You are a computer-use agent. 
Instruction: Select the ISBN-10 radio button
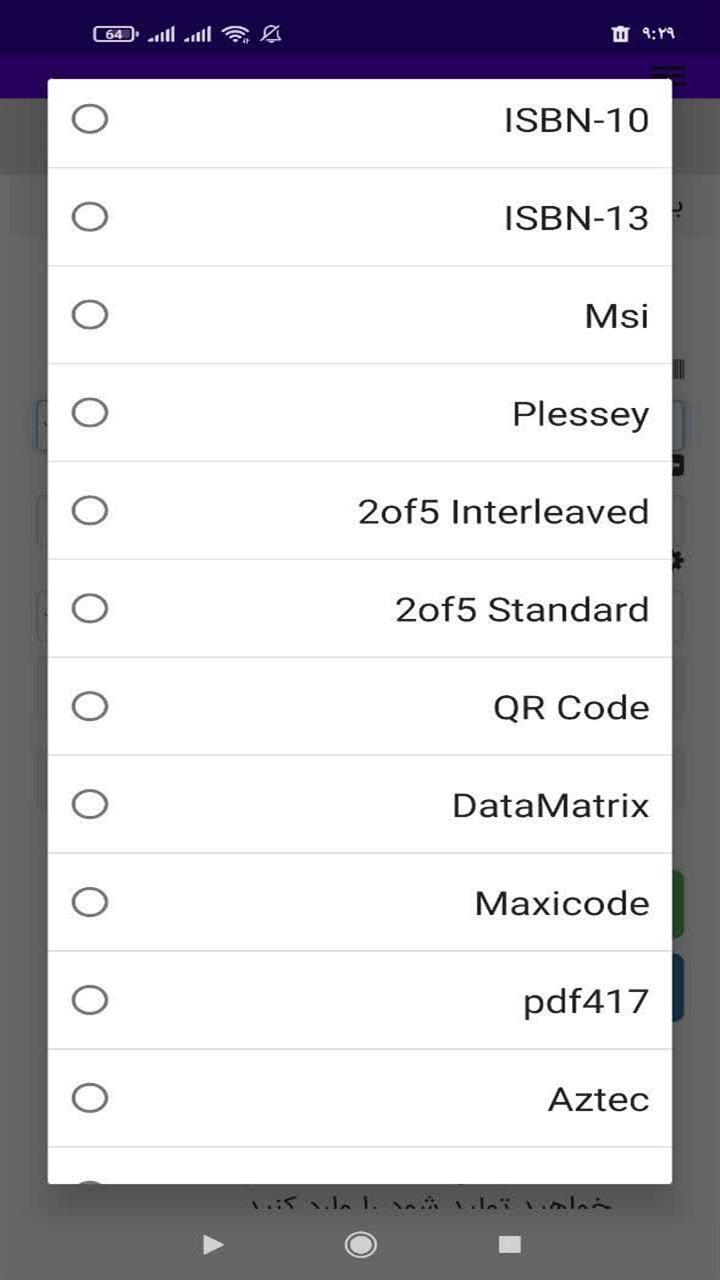pyautogui.click(x=90, y=119)
